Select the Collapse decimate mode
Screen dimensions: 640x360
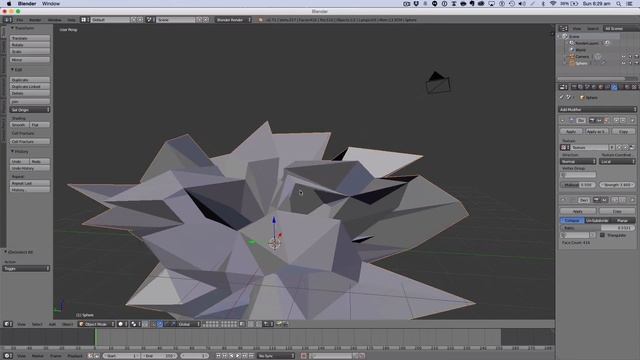click(572, 220)
